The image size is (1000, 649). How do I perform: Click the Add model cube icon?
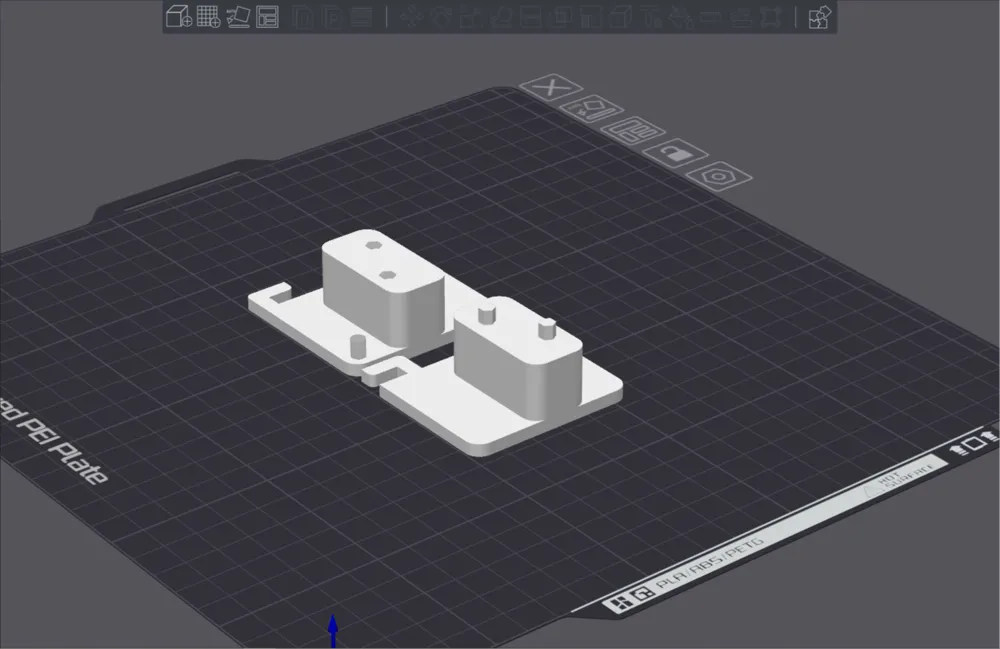pos(179,17)
